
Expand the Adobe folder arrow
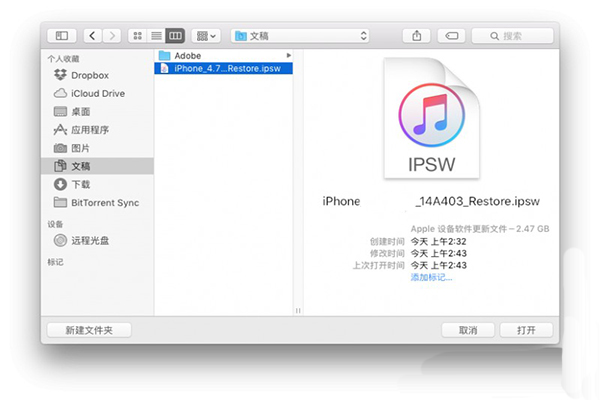(x=289, y=56)
